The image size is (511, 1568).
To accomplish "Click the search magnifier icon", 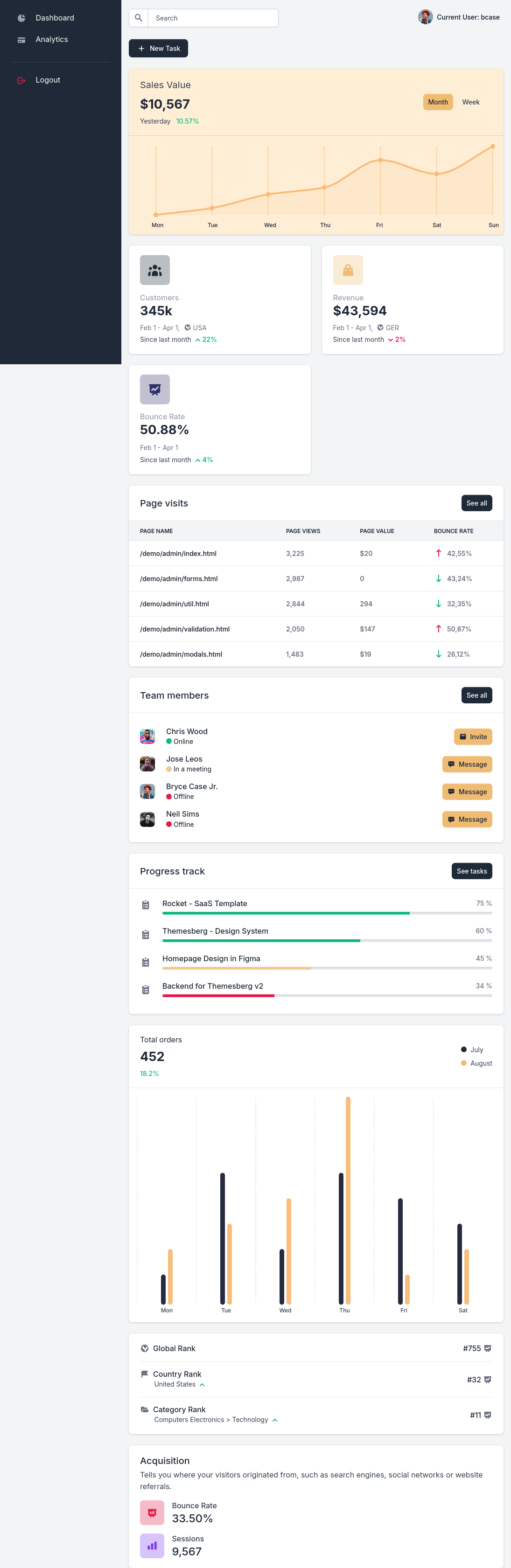I will coord(139,18).
